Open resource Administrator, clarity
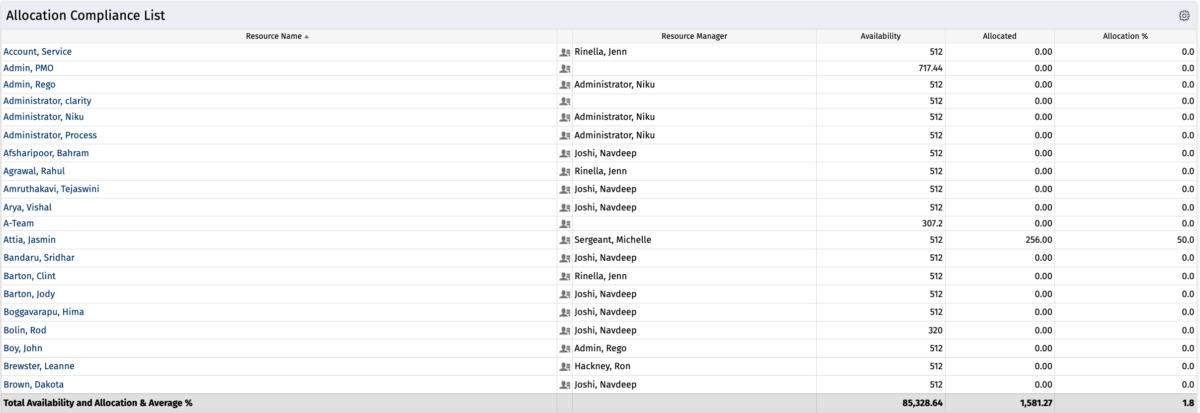This screenshot has width=1200, height=413. pyautogui.click(x=49, y=101)
